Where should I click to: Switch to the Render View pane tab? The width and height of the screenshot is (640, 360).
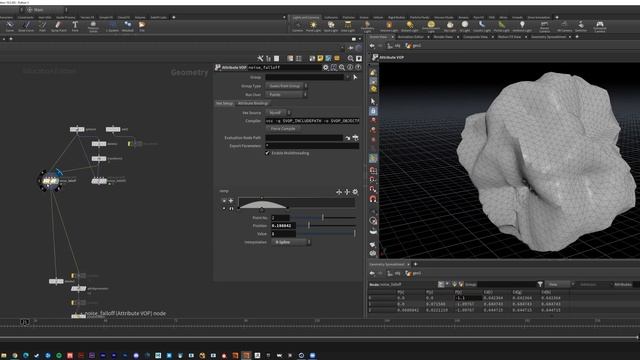tap(443, 37)
